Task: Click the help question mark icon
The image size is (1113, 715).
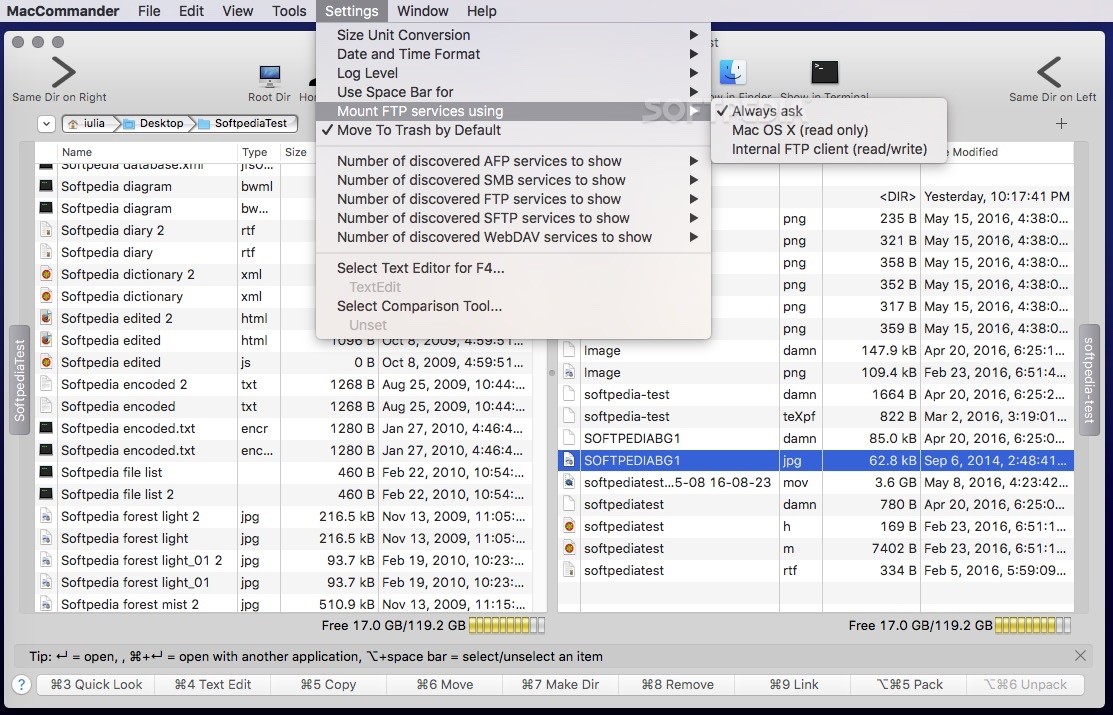Action: 21,685
